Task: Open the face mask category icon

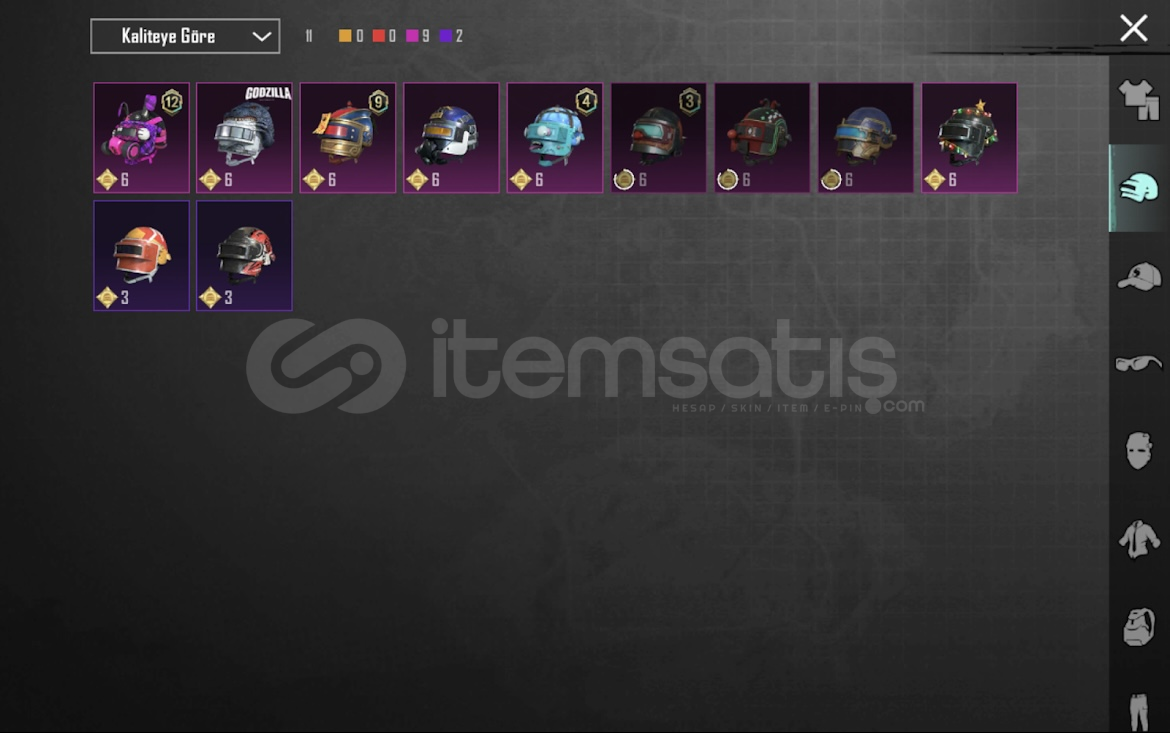Action: 1139,450
